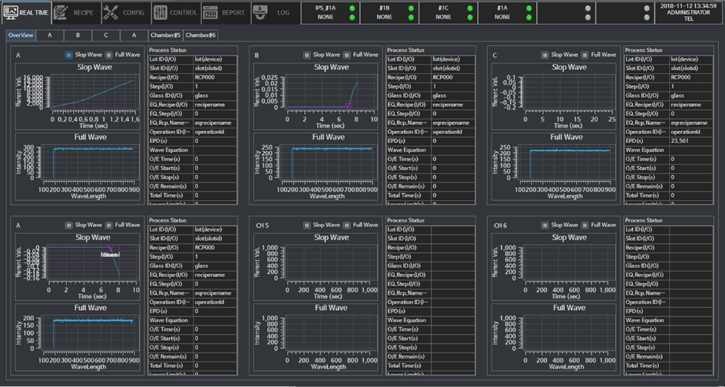Enable Slop Wave checkbox in CH 5 panel

click(x=307, y=225)
